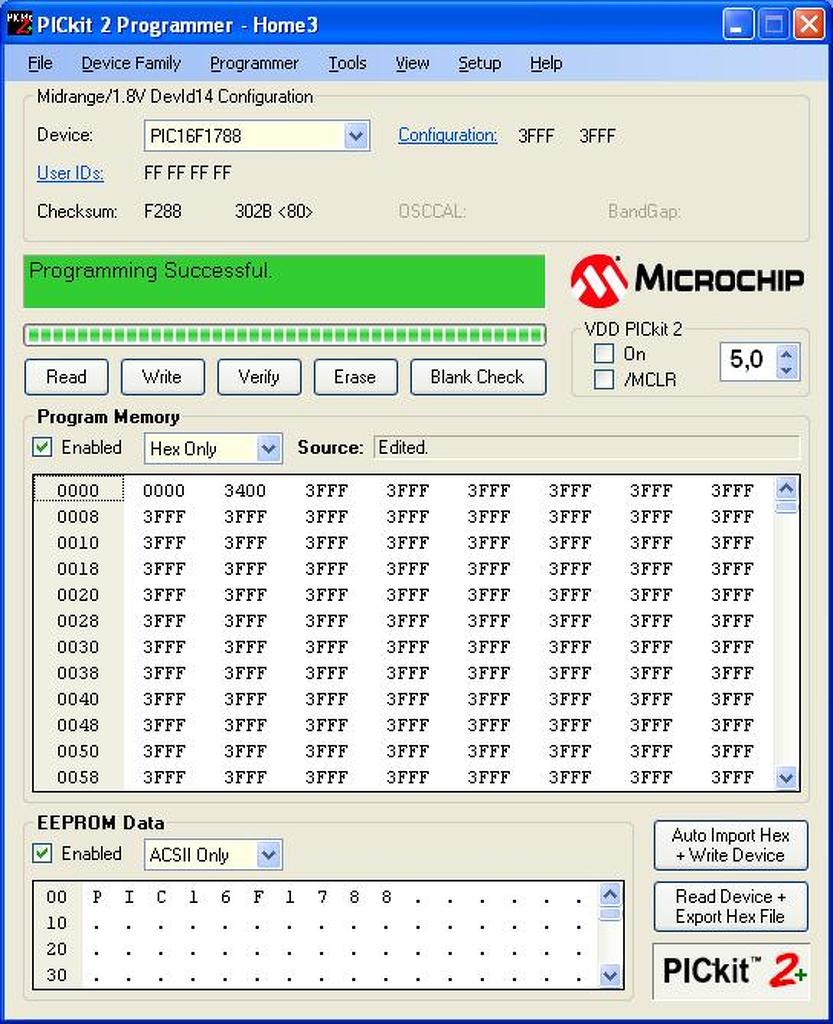Click the letter P in EEPROM data
This screenshot has height=1024, width=833.
tap(97, 897)
